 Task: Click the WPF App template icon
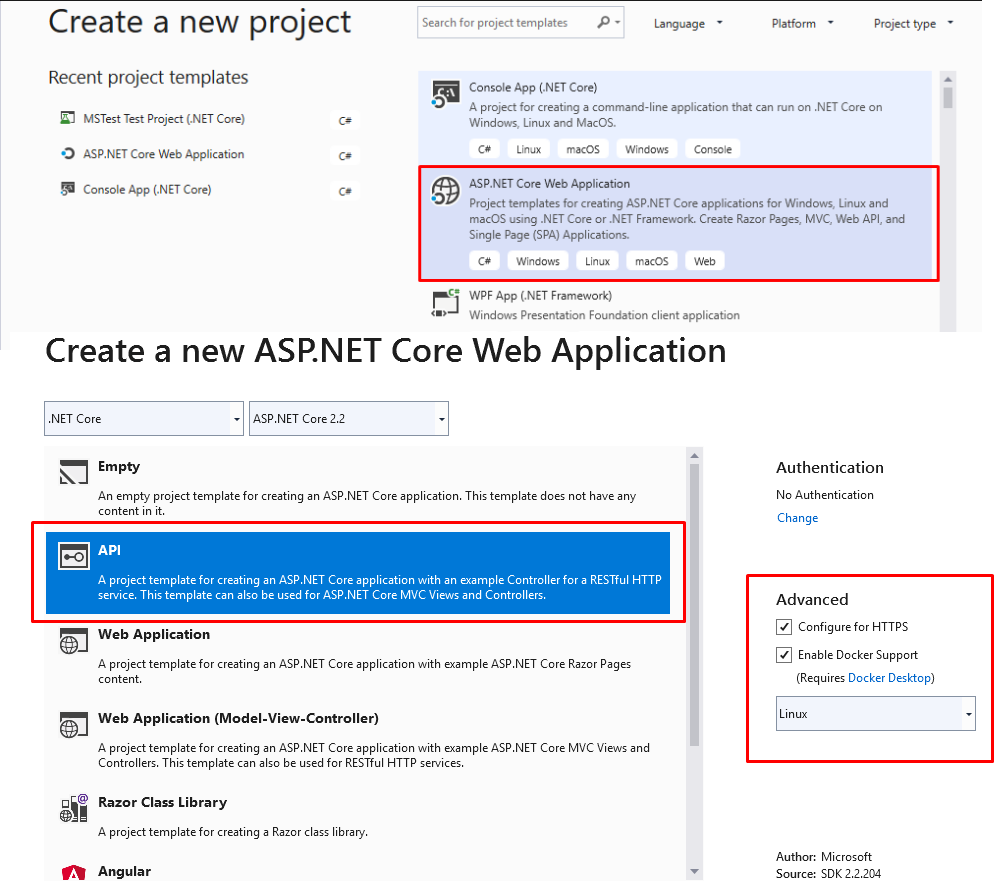445,303
